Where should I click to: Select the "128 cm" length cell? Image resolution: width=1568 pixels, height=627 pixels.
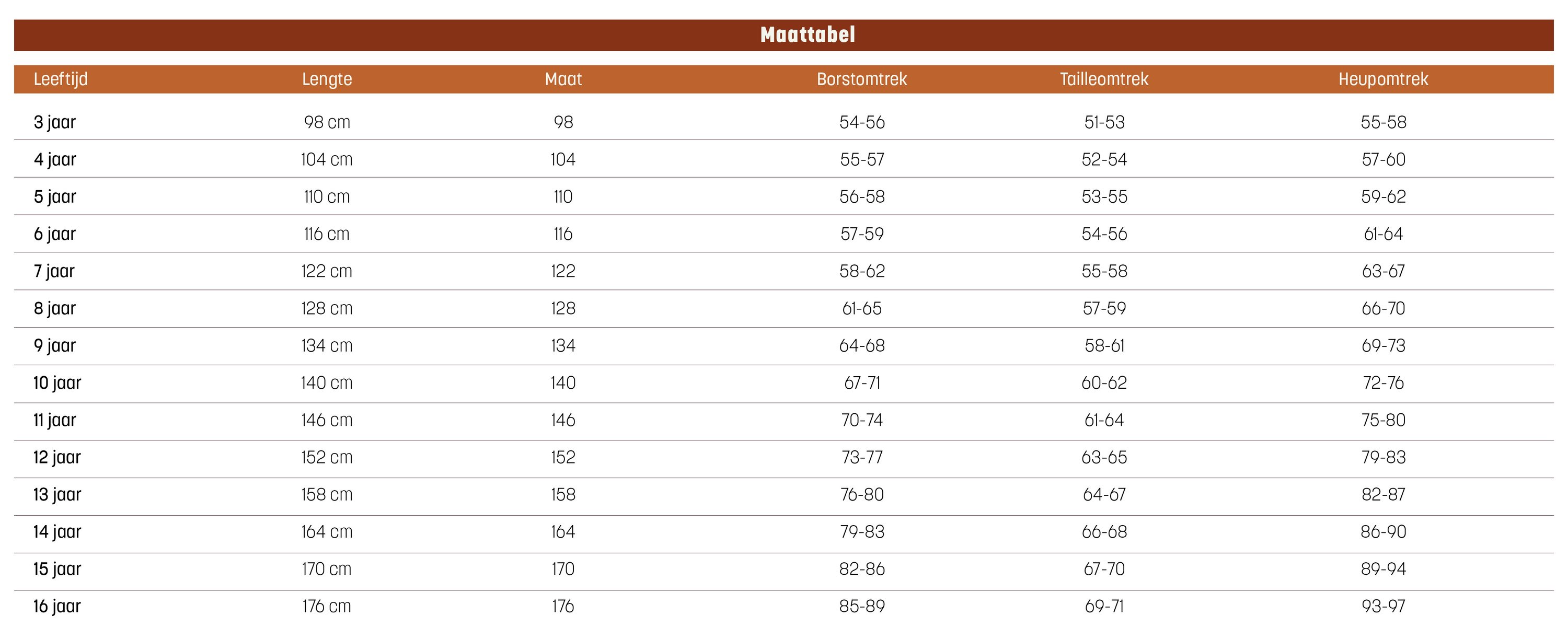click(327, 309)
